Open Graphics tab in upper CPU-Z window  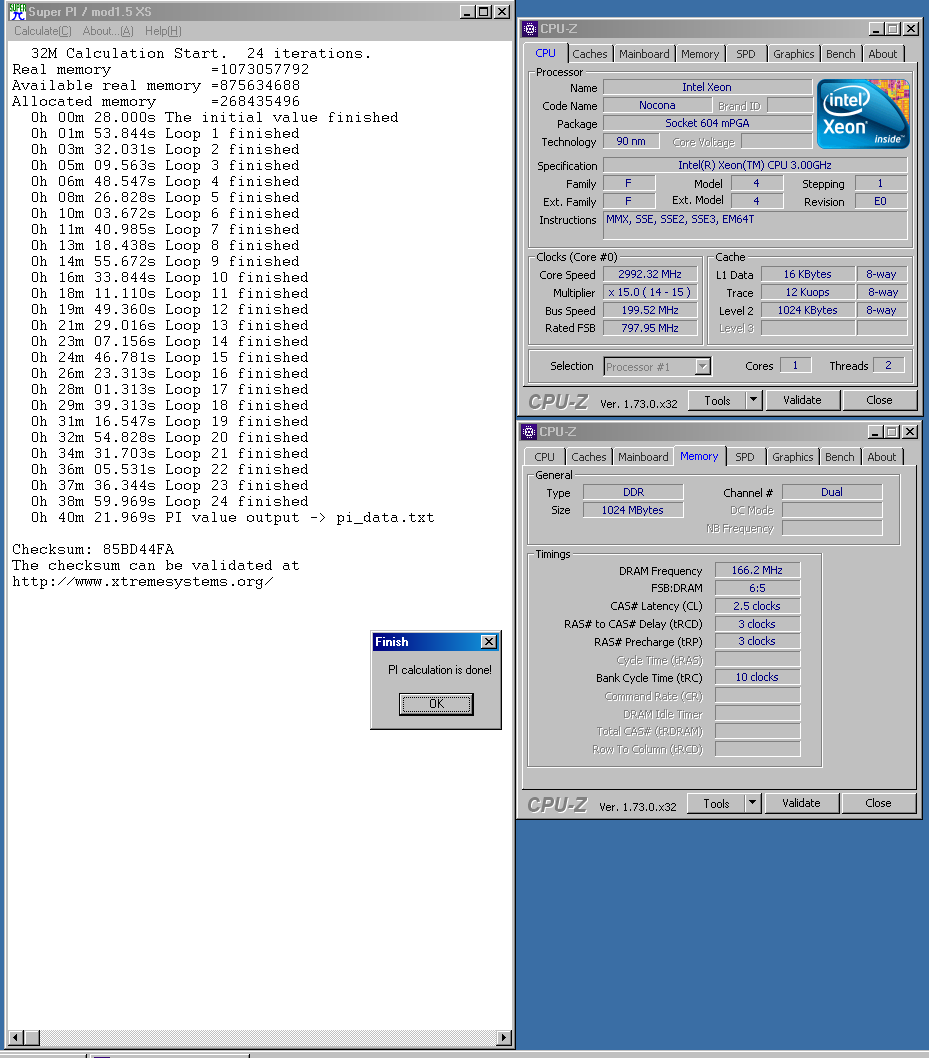793,54
